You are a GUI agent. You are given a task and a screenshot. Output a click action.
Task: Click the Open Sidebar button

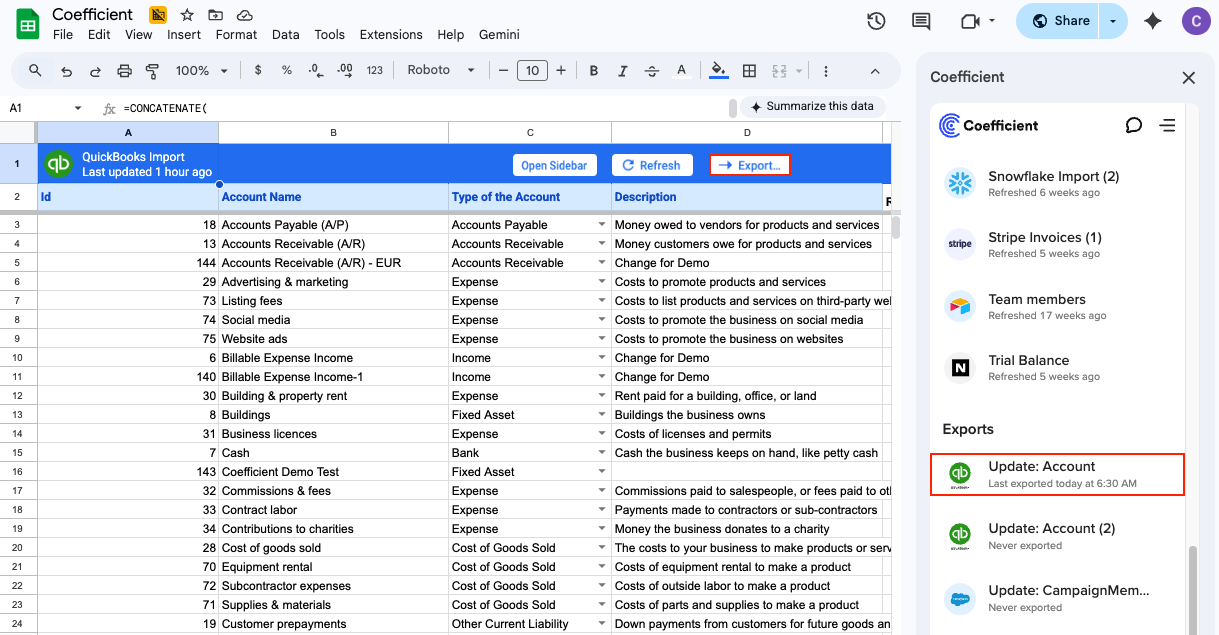(555, 165)
